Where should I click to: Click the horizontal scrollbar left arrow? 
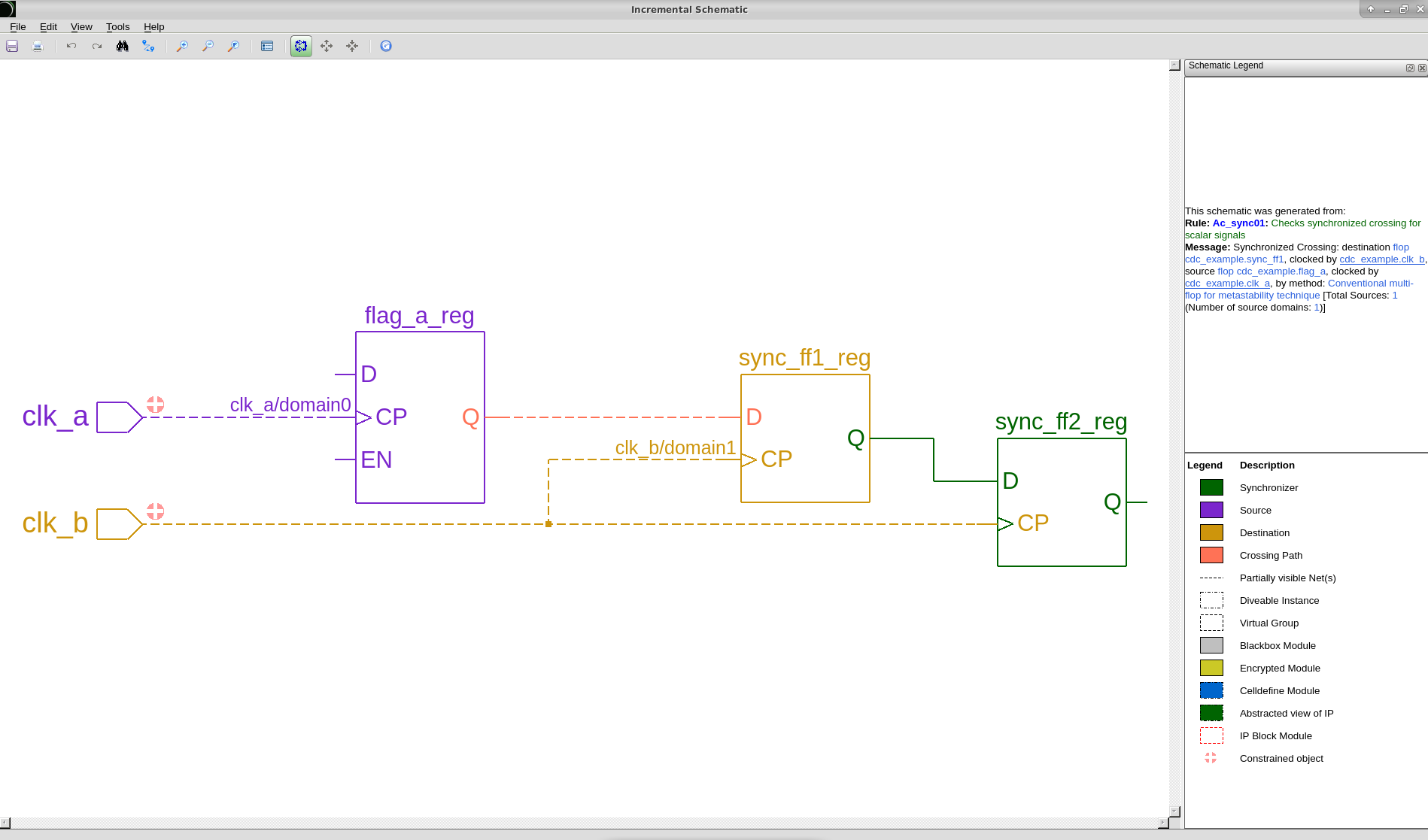[x=5, y=823]
